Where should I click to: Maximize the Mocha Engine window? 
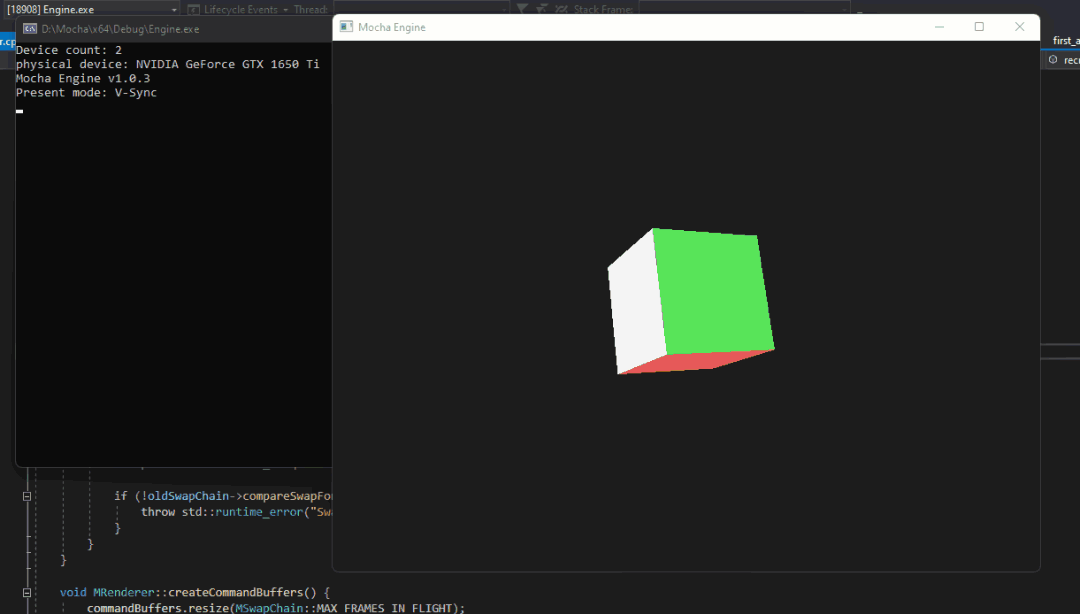point(979,27)
